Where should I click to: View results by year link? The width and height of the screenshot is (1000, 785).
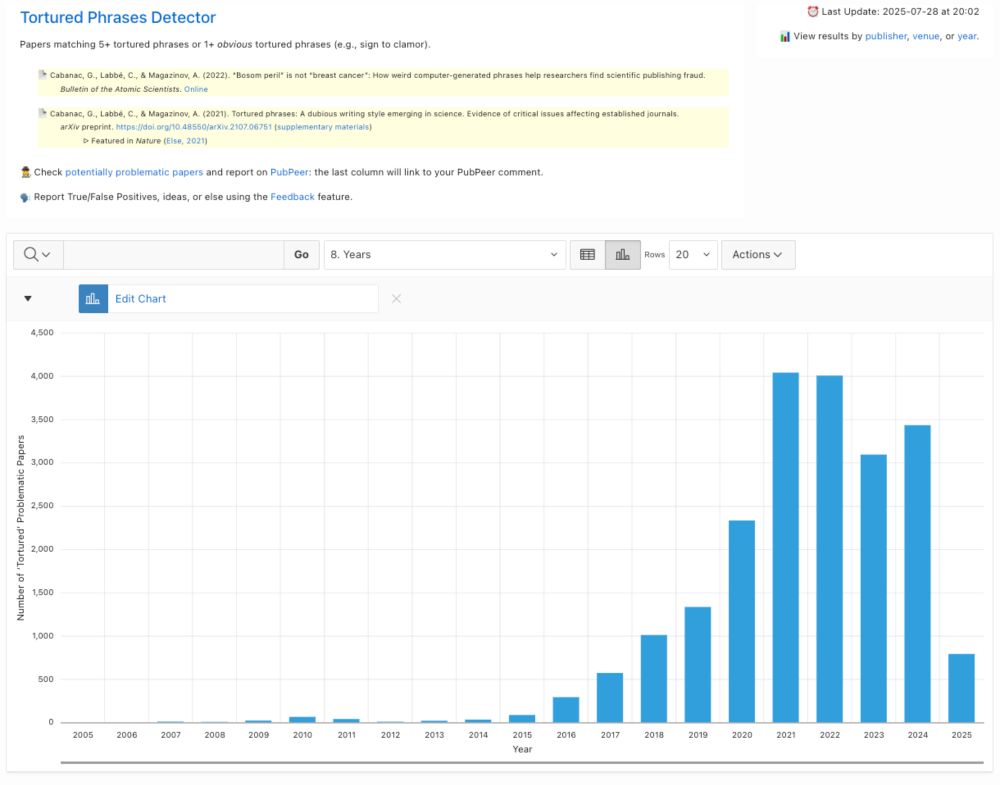(966, 36)
